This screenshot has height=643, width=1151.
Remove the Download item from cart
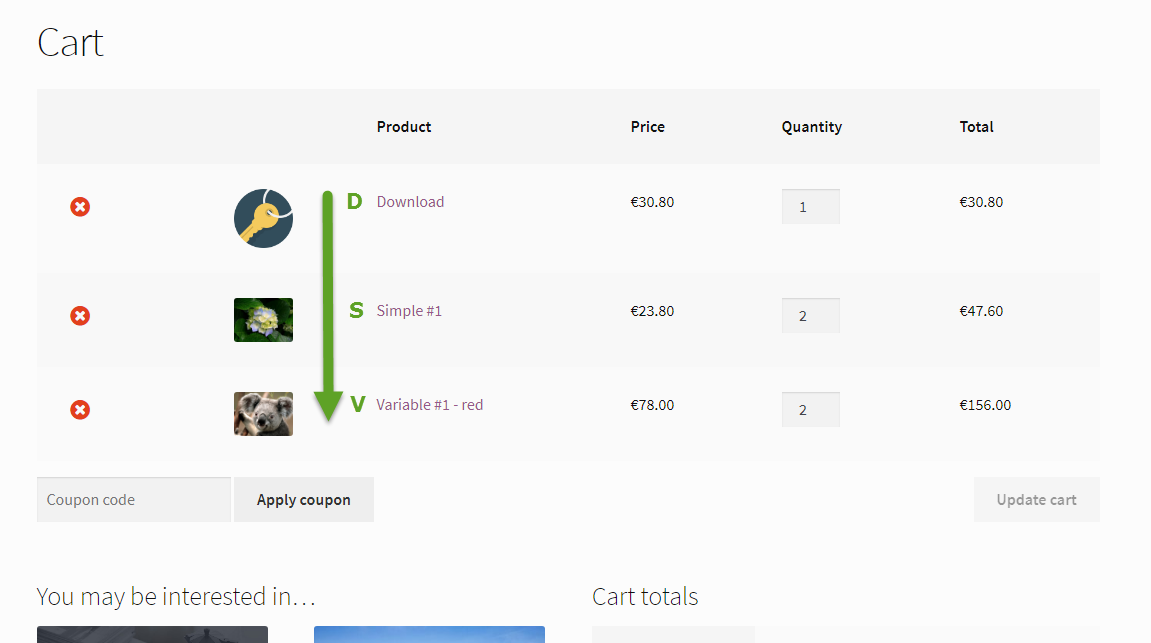tap(80, 207)
